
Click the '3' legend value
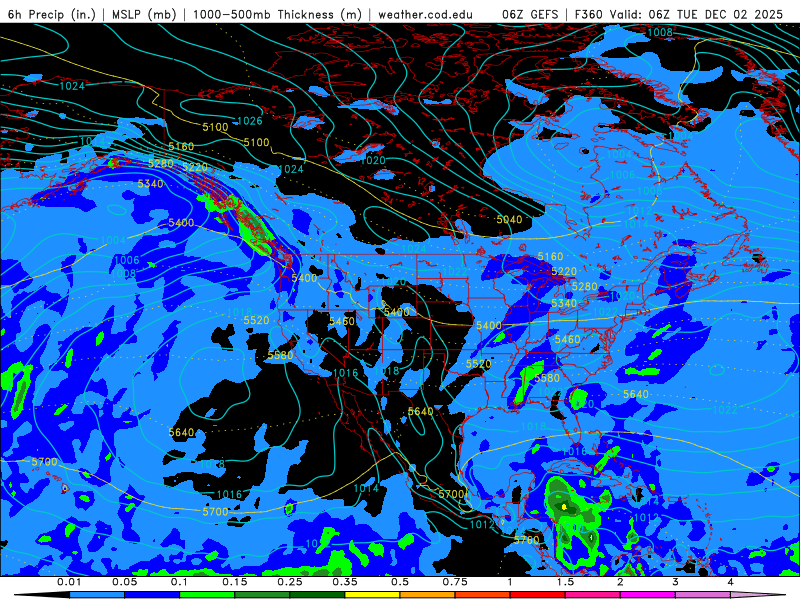pyautogui.click(x=676, y=582)
